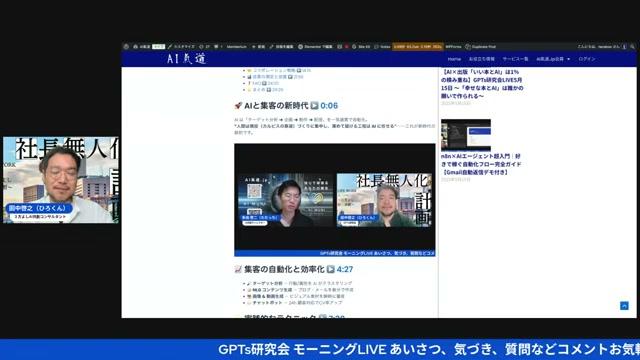
Task: Click the admin bar search magnifier icon
Action: [x=633, y=47]
